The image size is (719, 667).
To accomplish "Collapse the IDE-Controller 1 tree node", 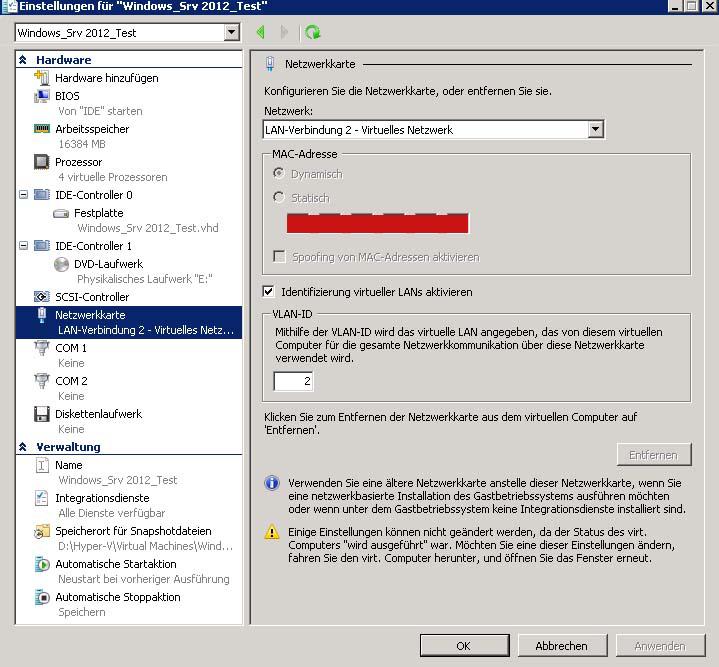I will click(23, 246).
